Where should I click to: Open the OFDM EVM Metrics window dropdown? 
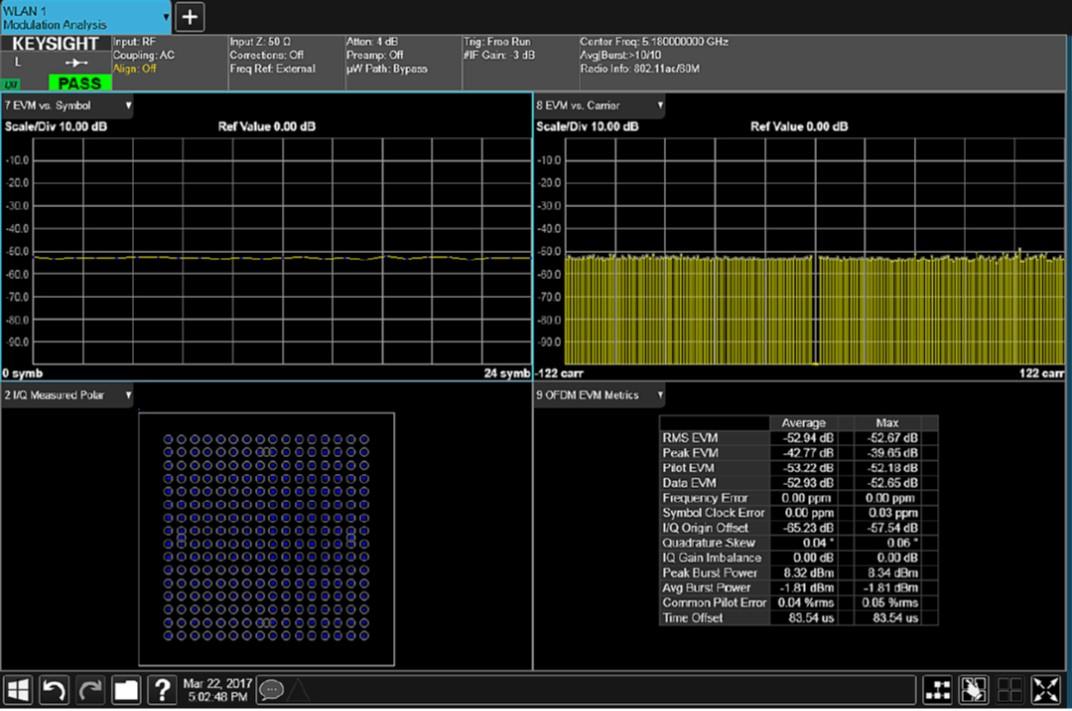[660, 396]
